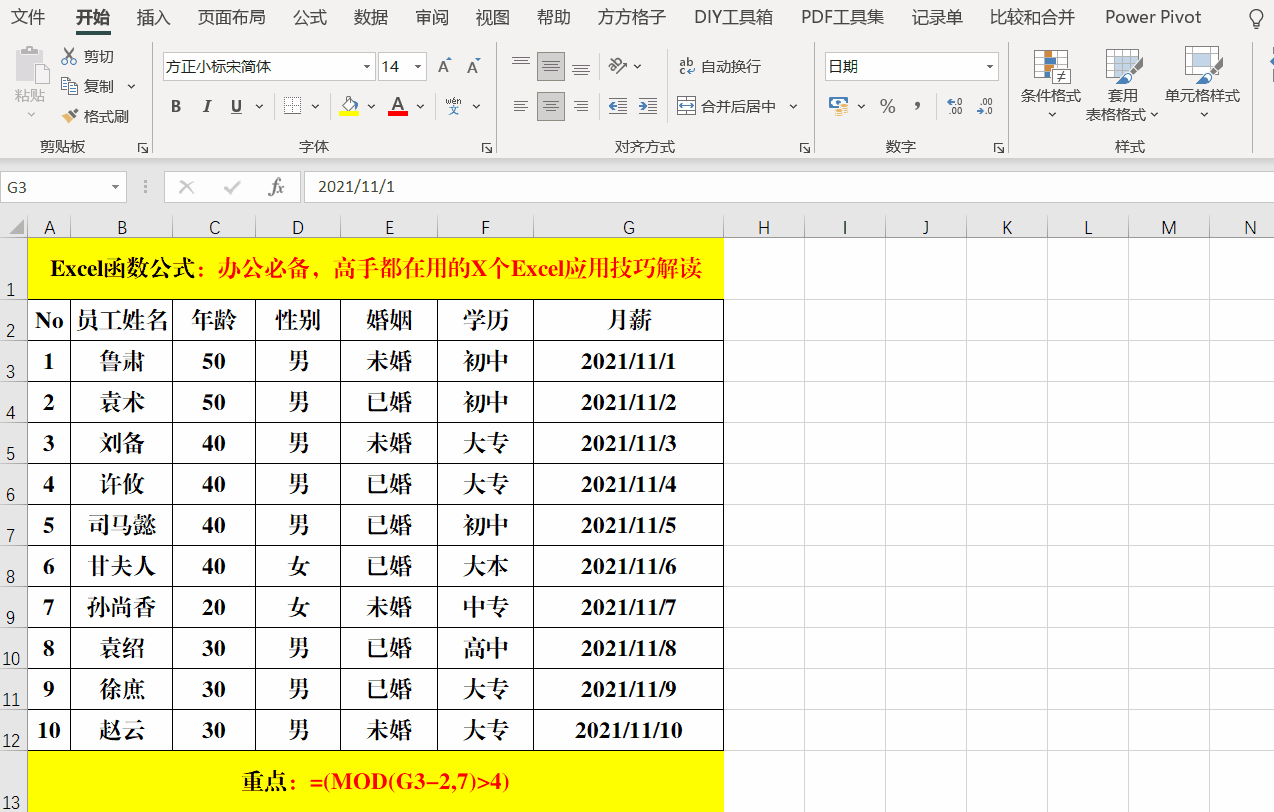1274x812 pixels.
Task: Open the Power Pivot tab
Action: pyautogui.click(x=1153, y=17)
